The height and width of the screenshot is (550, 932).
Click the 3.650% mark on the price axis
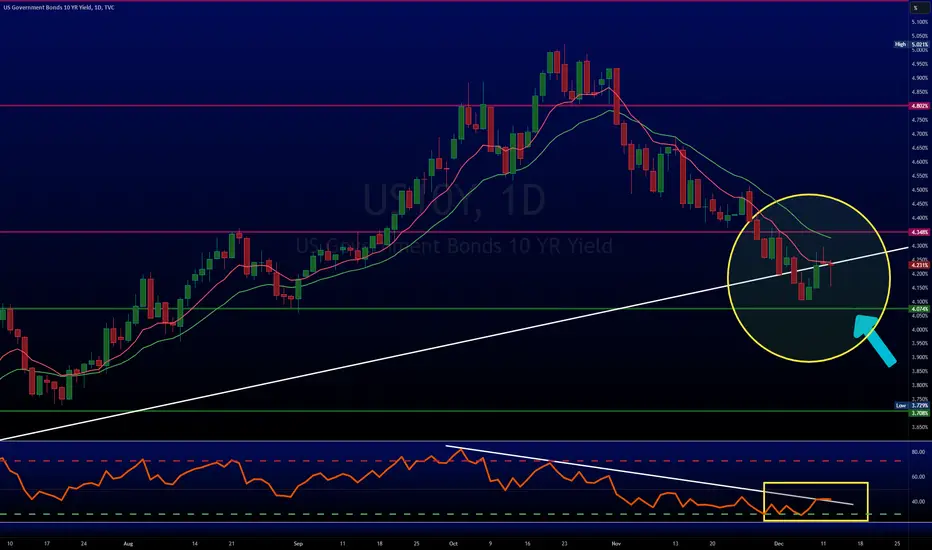(x=919, y=427)
